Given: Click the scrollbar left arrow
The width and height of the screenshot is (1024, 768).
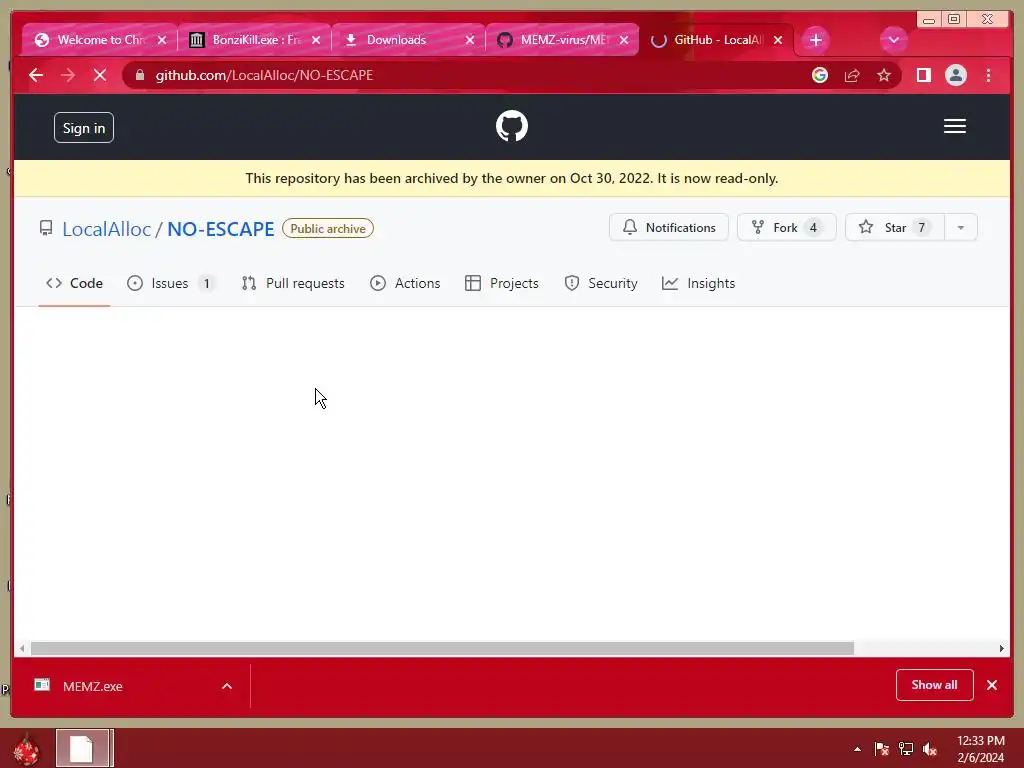Looking at the screenshot, I should click(22, 648).
